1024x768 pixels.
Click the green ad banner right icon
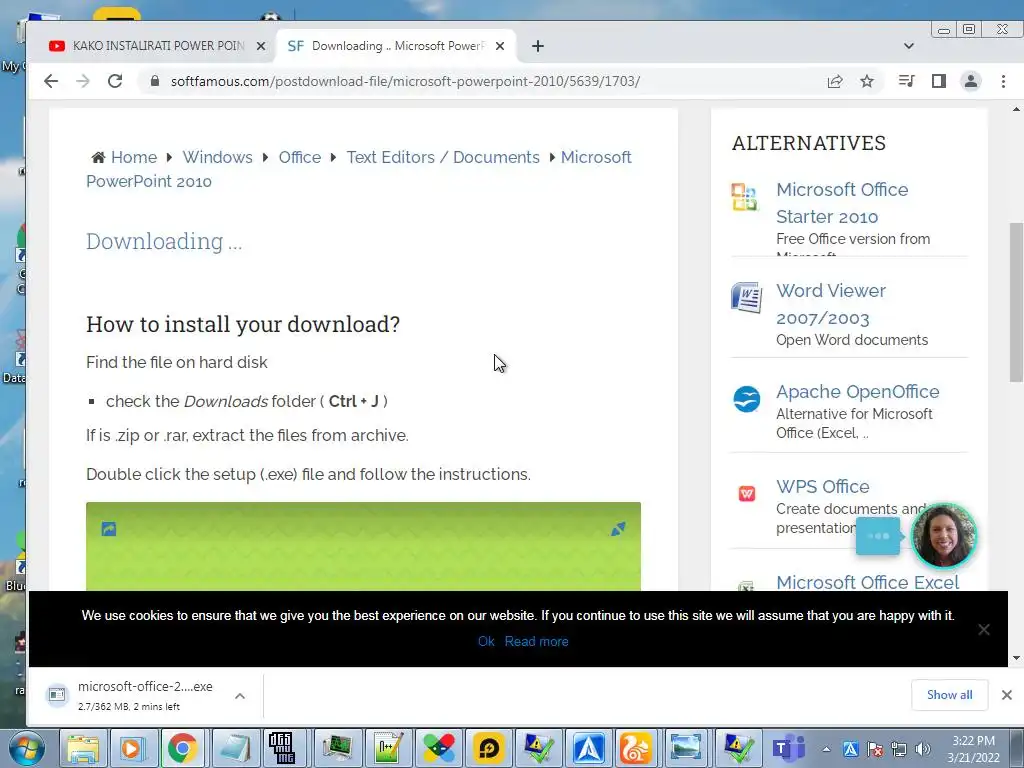pos(618,529)
